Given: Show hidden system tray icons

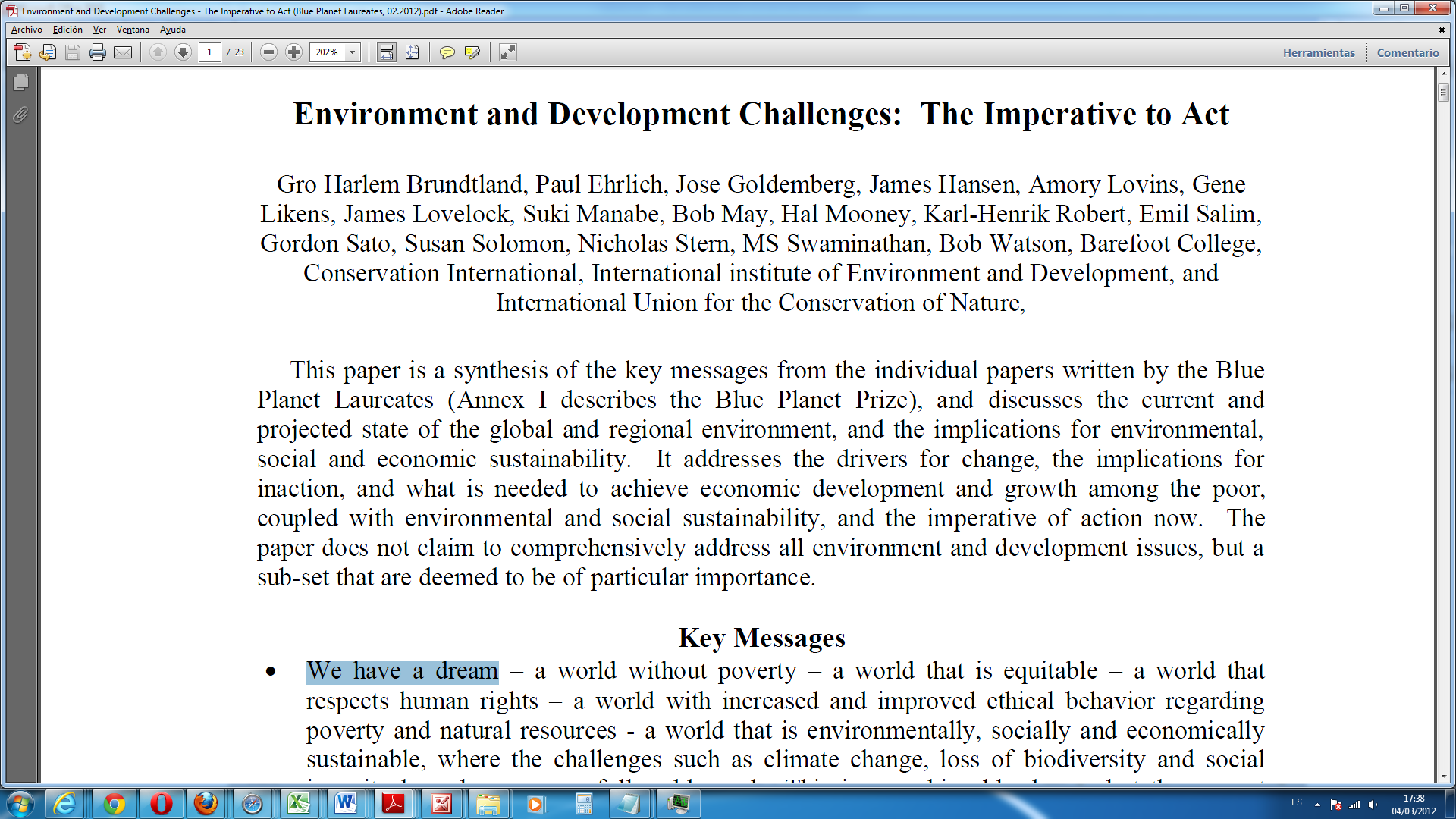Looking at the screenshot, I should tap(1317, 805).
